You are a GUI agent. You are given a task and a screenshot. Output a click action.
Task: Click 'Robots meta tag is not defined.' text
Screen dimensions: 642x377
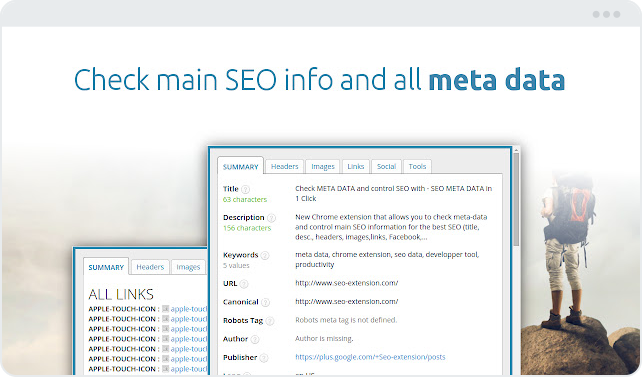click(x=346, y=320)
